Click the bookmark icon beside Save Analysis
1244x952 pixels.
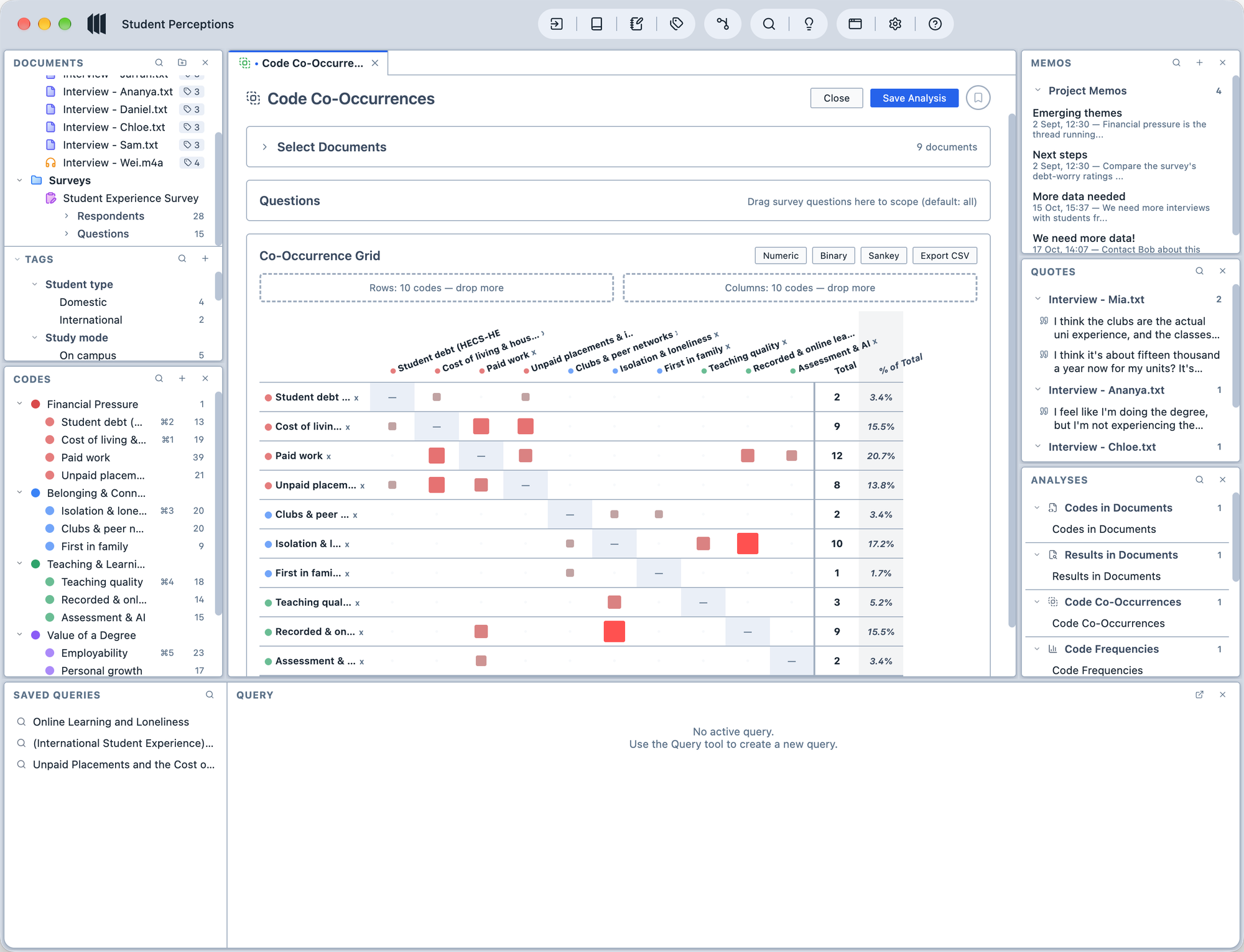point(978,98)
